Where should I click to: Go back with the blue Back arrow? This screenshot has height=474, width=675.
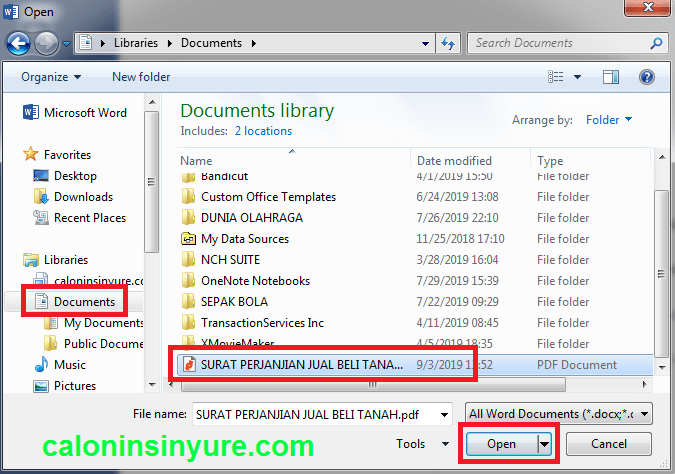[x=18, y=43]
